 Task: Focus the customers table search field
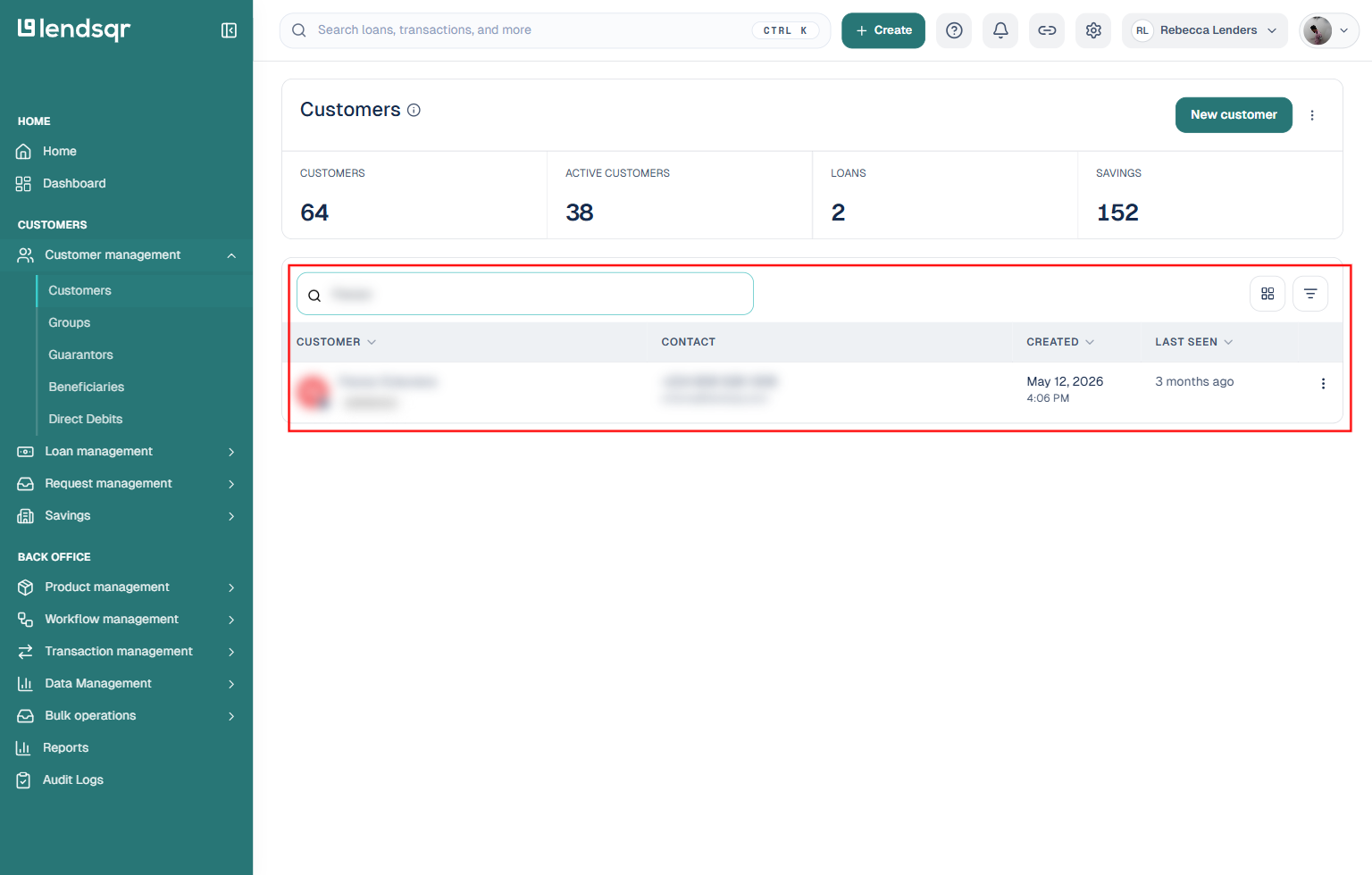525,294
